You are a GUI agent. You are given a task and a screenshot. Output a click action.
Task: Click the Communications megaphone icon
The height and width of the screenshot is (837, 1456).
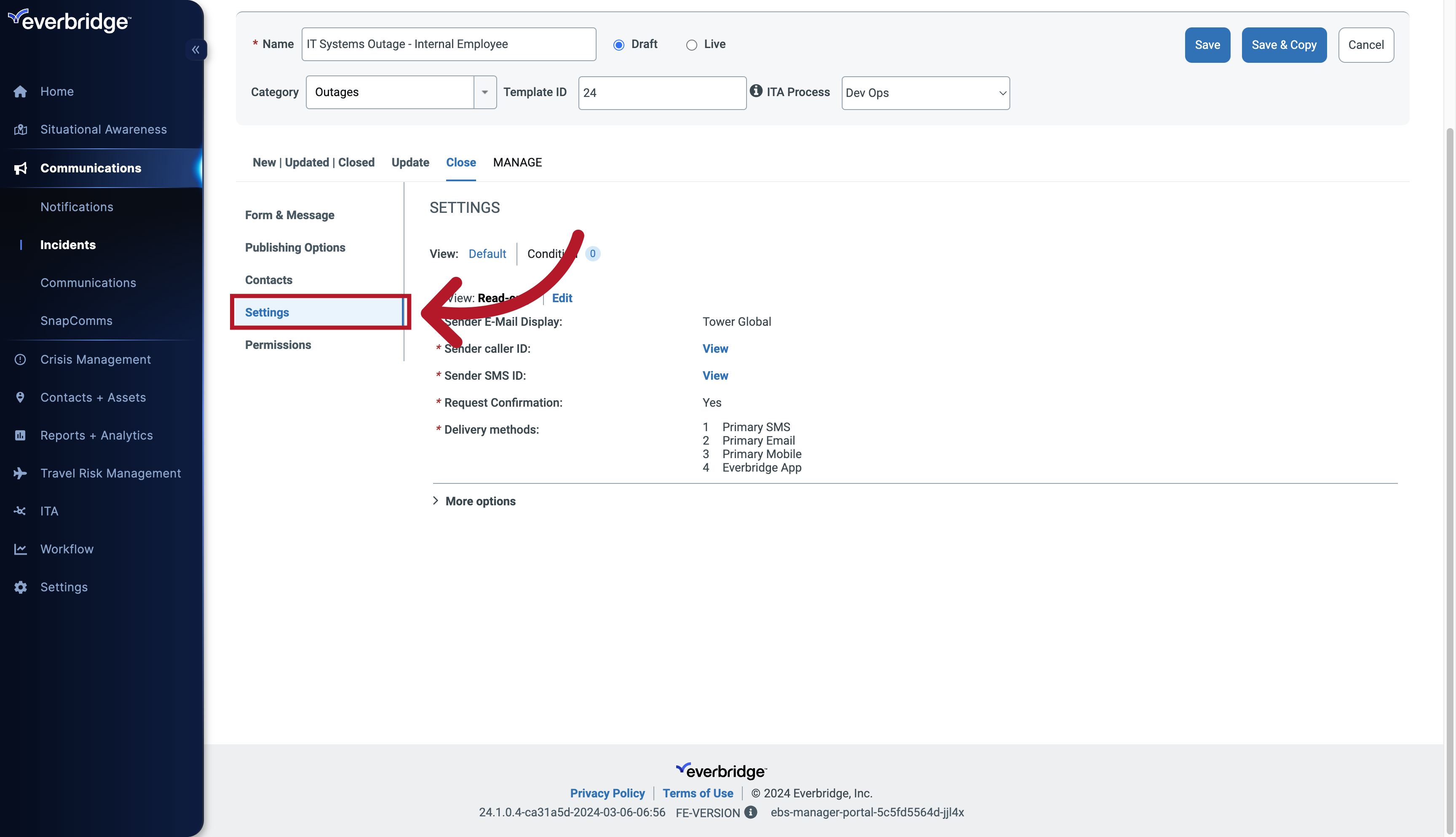pos(20,168)
